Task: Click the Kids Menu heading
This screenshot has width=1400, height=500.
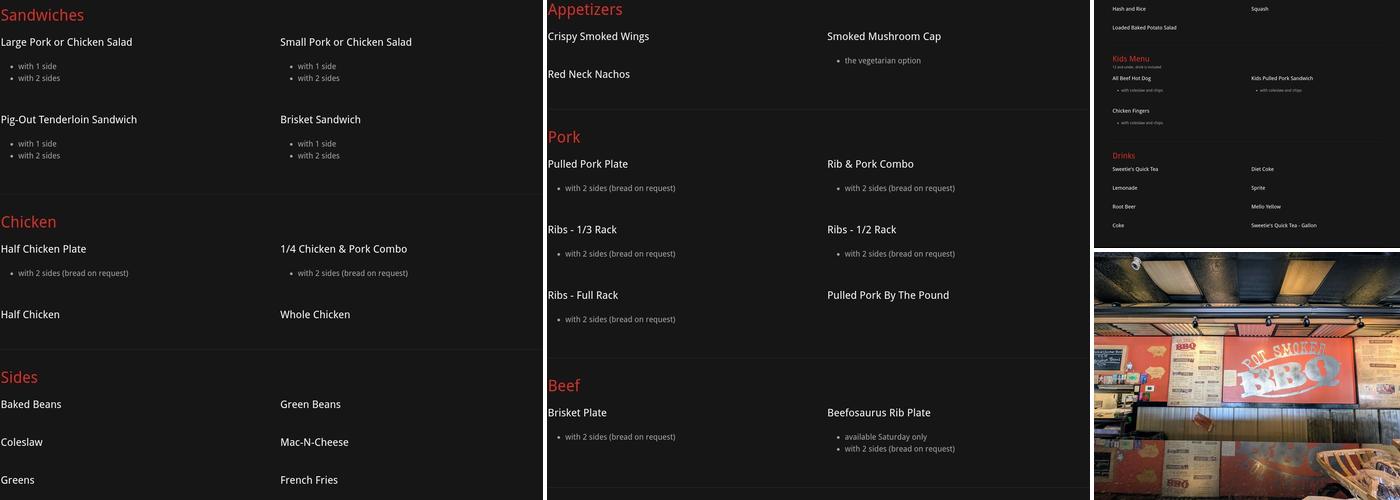Action: [x=1131, y=59]
